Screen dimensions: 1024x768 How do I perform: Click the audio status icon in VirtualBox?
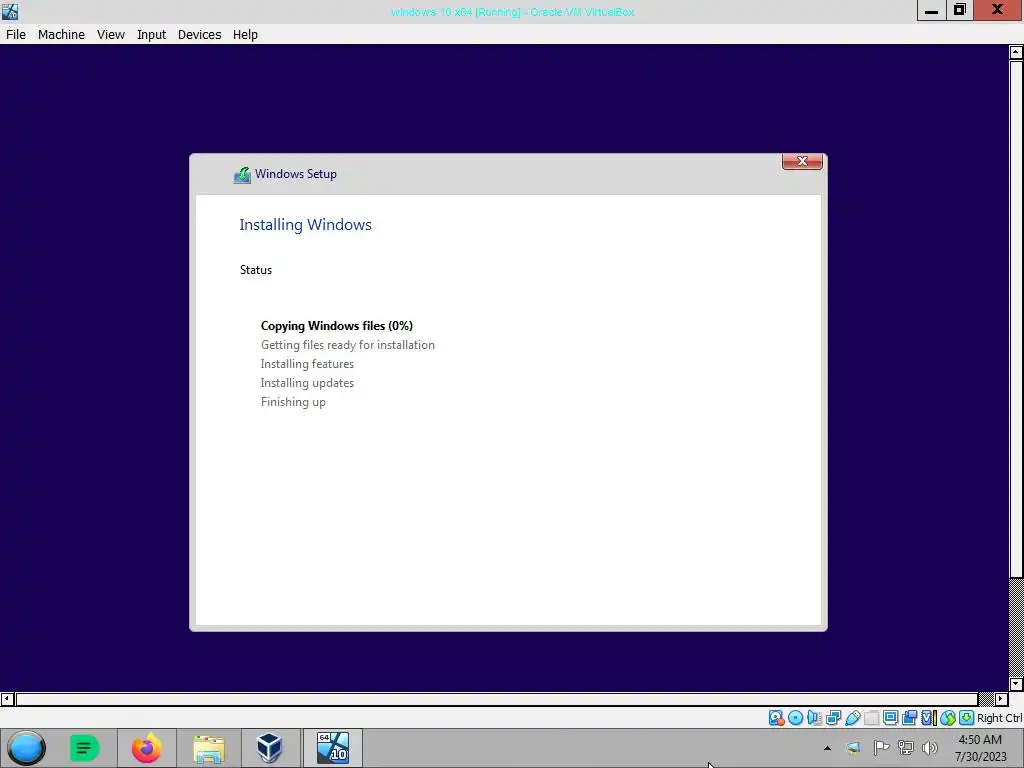(x=814, y=718)
